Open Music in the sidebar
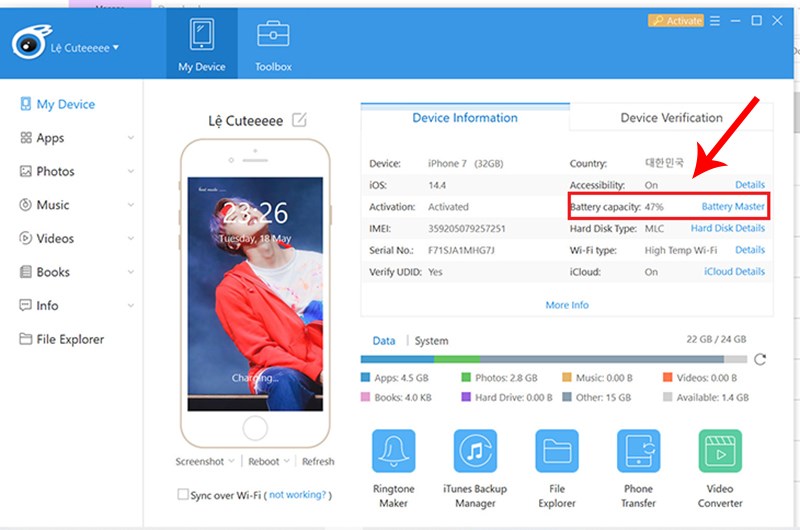Screen dimensions: 800x530 point(53,205)
